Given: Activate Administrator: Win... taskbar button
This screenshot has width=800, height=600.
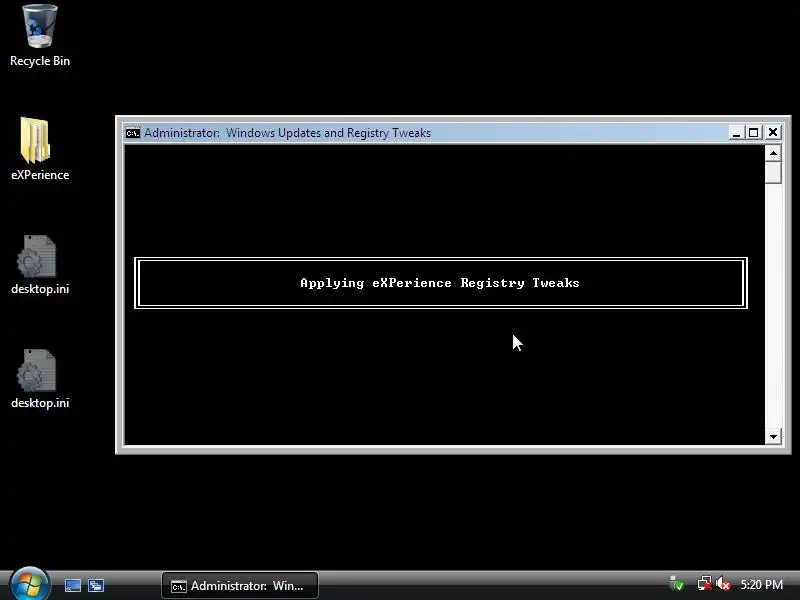Looking at the screenshot, I should [x=240, y=586].
